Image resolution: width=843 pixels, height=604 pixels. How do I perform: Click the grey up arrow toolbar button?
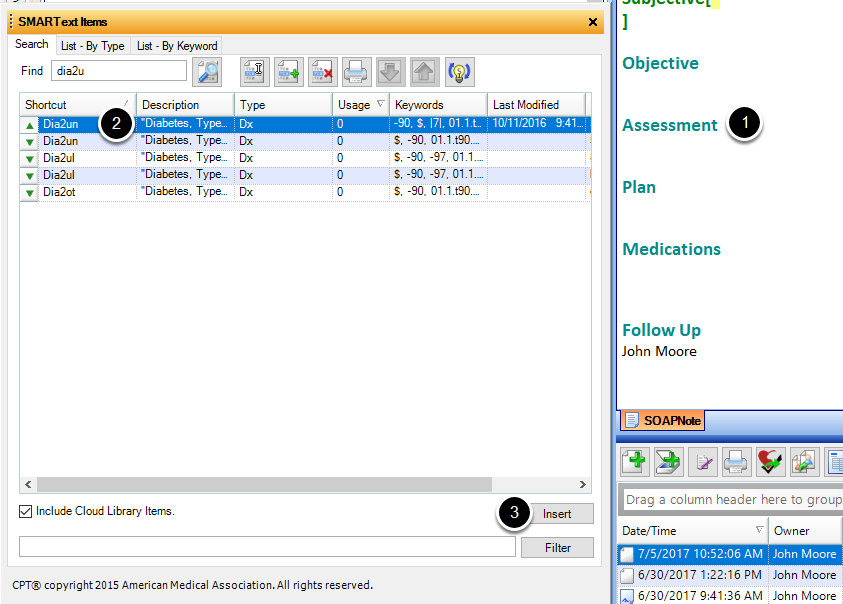pyautogui.click(x=425, y=72)
